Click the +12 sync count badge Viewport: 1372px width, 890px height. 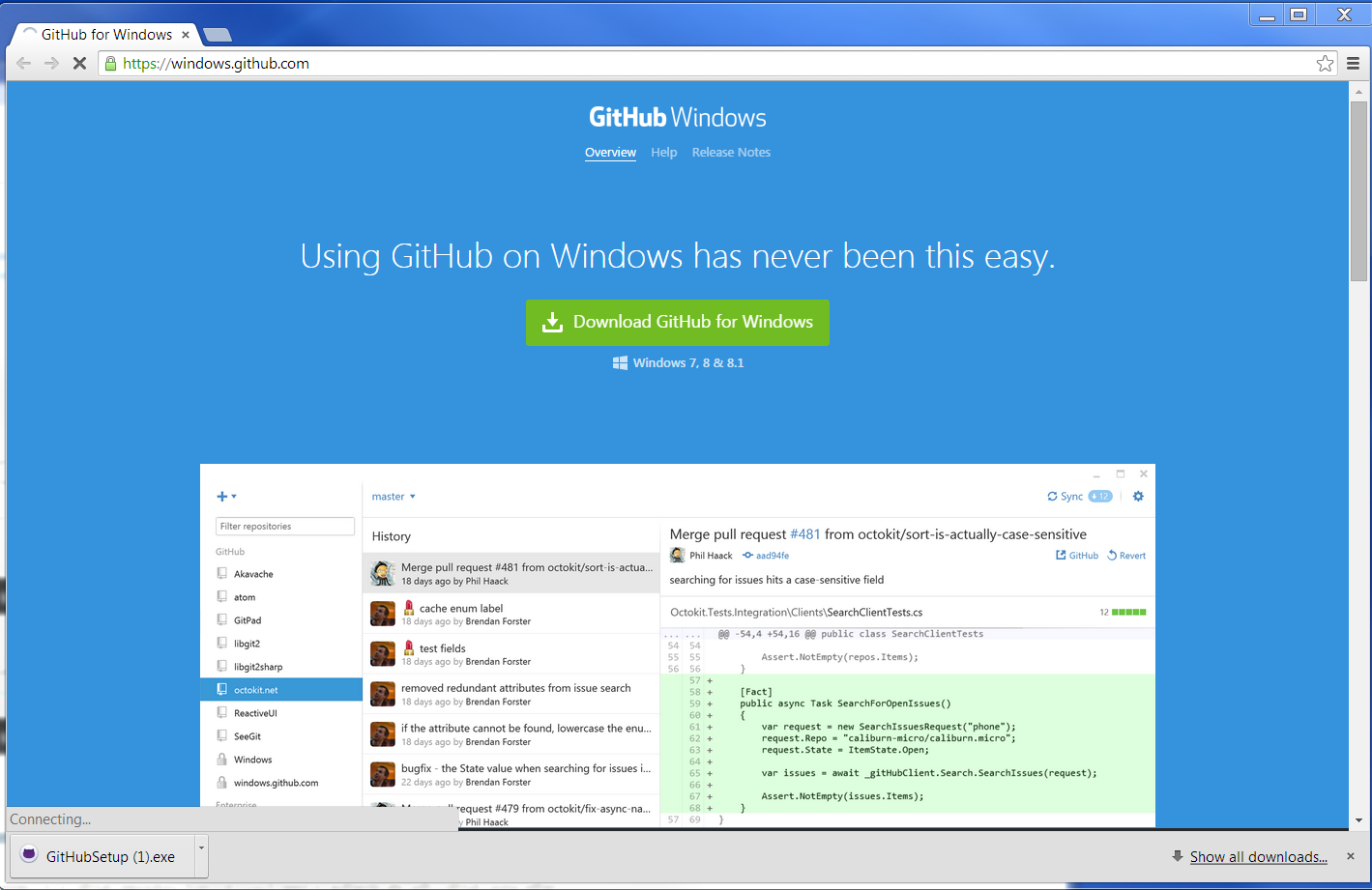[1100, 497]
